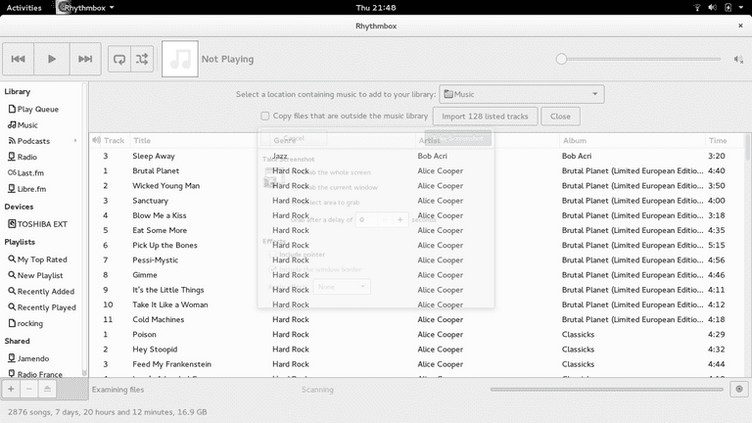752x423 pixels.
Task: Skip to the previous track
Action: (18, 59)
